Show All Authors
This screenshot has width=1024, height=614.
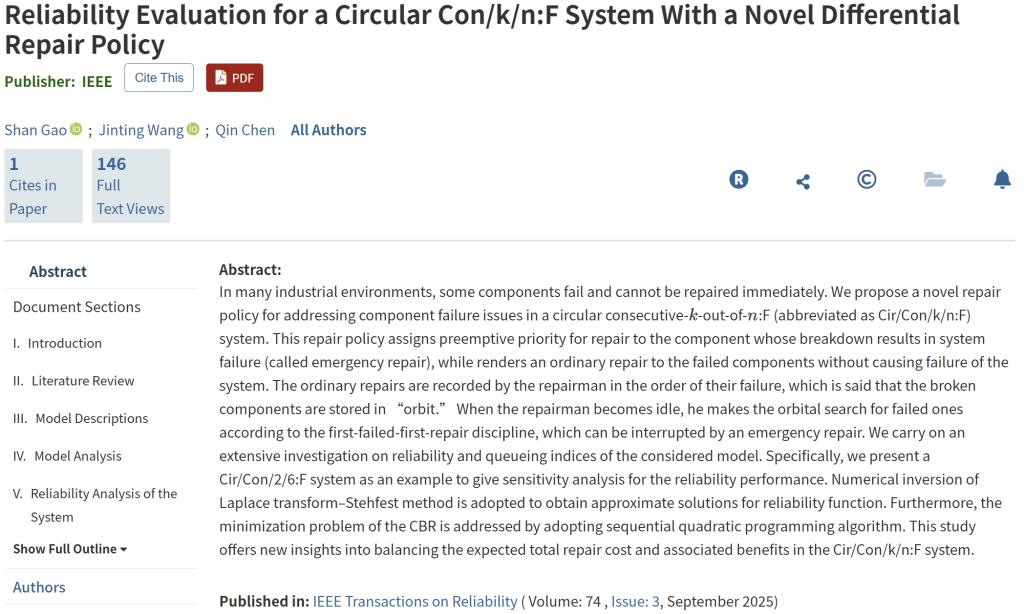point(328,130)
